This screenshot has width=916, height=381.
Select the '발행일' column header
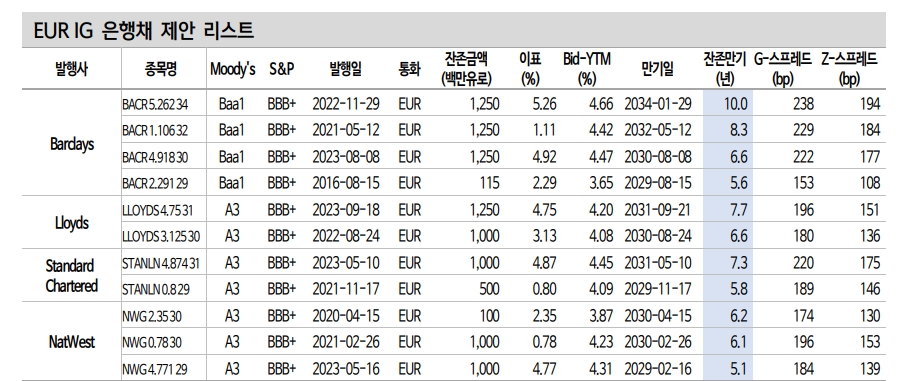pyautogui.click(x=345, y=69)
